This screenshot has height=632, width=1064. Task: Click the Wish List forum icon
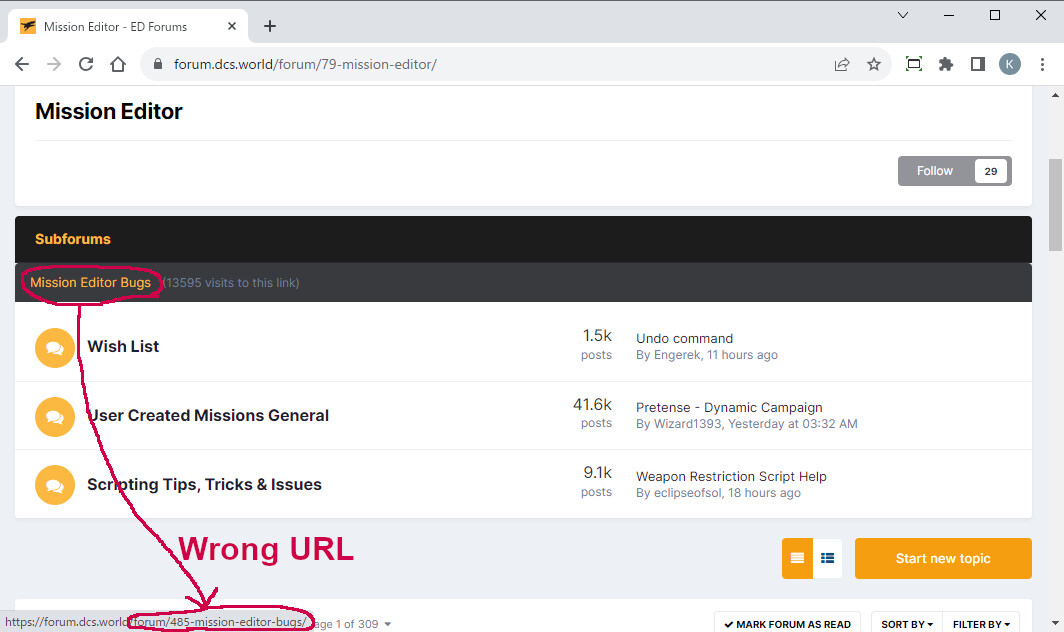[x=55, y=348]
